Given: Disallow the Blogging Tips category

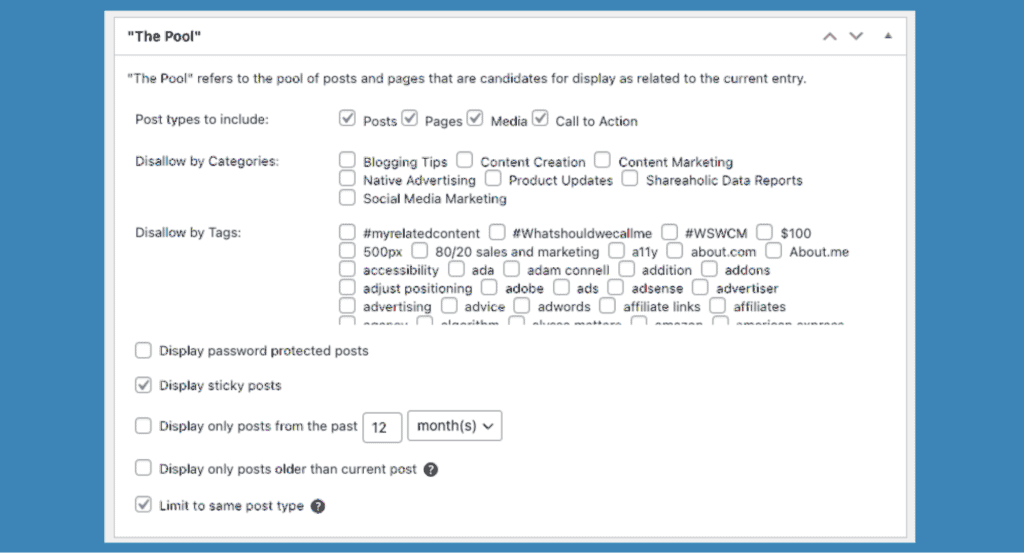Looking at the screenshot, I should [347, 160].
